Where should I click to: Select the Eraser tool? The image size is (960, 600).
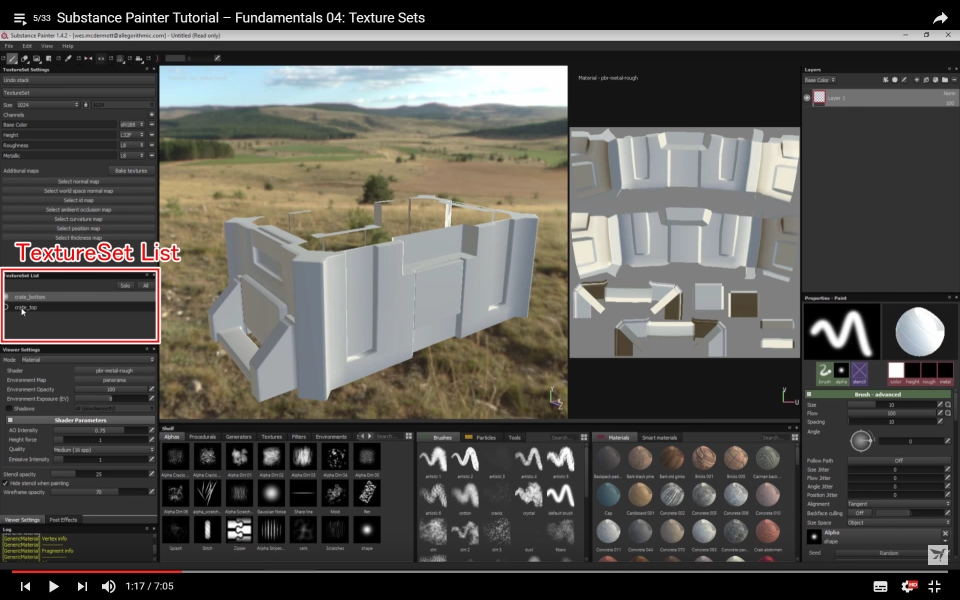tap(24, 58)
